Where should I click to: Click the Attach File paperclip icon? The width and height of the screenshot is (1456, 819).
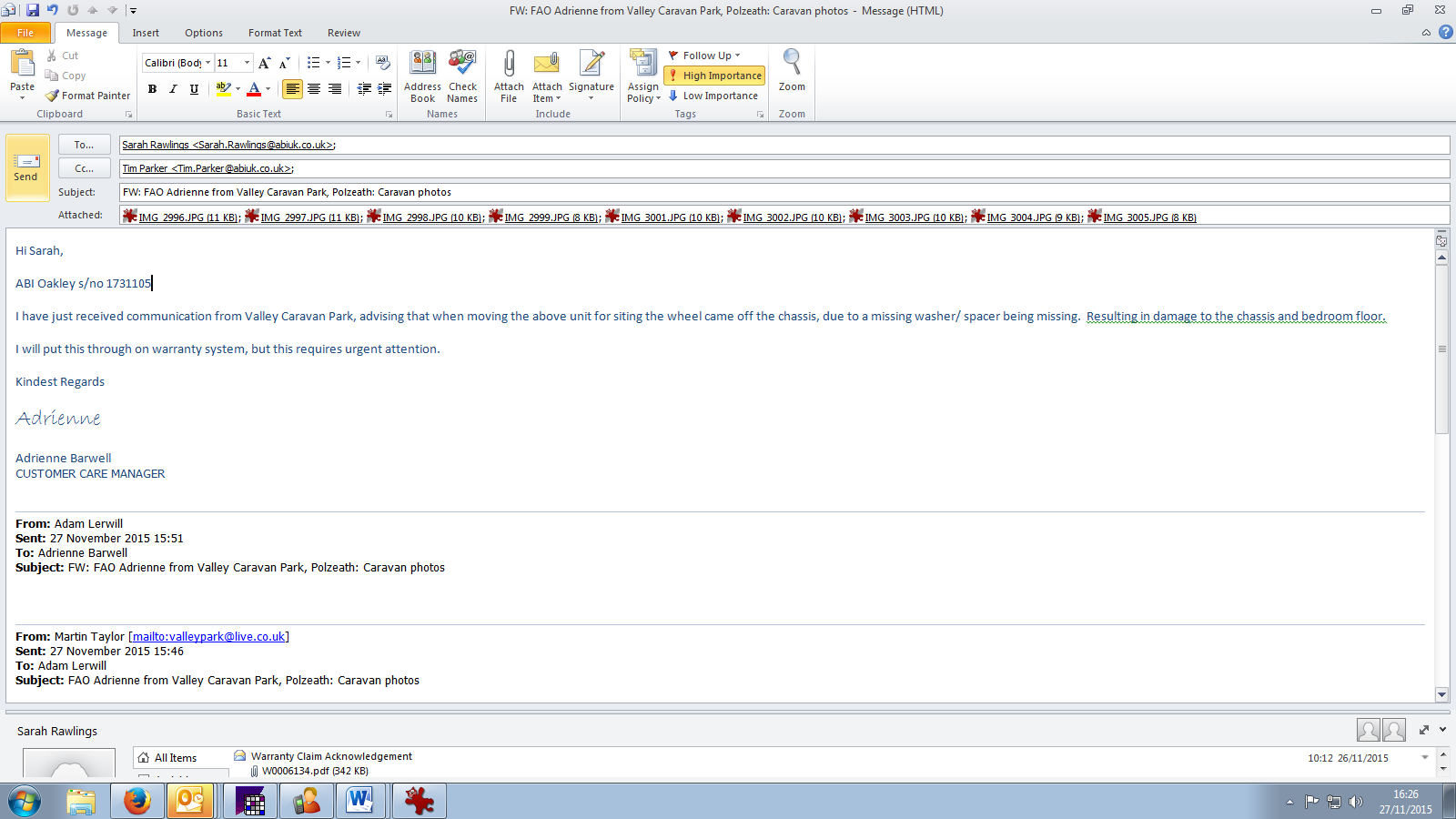click(509, 66)
